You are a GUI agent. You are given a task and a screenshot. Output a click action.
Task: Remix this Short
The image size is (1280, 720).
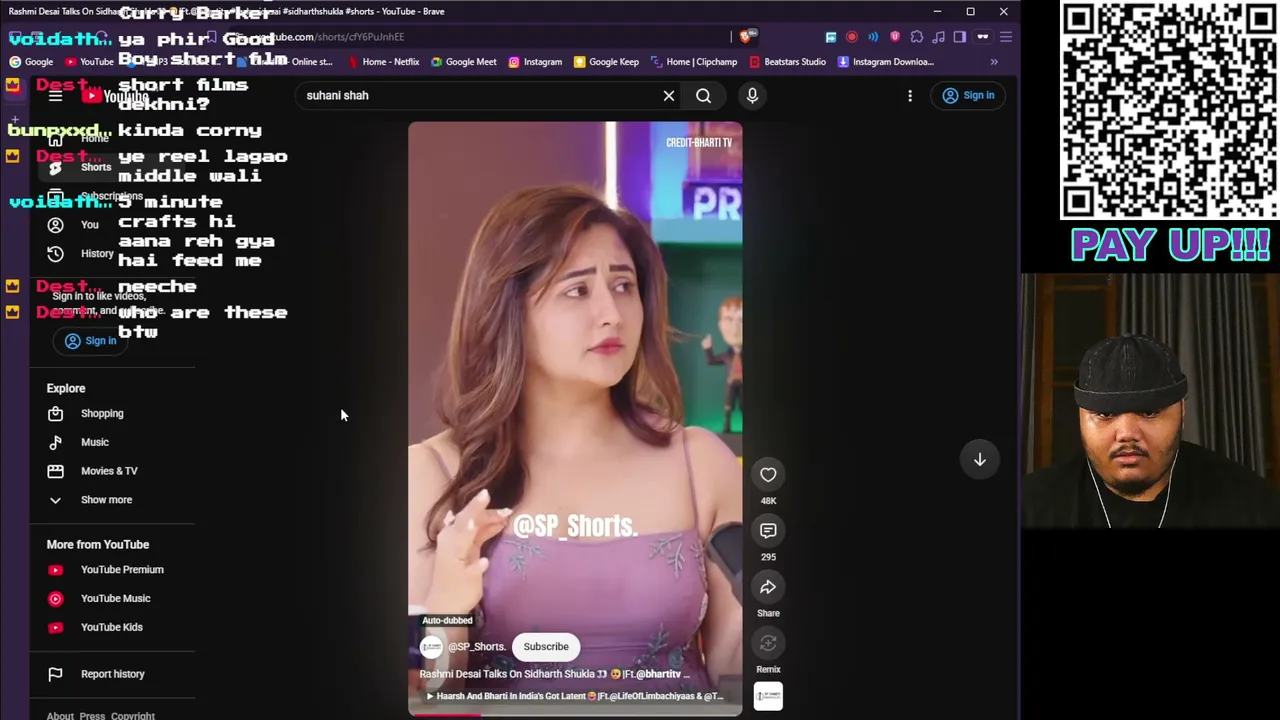[768, 644]
